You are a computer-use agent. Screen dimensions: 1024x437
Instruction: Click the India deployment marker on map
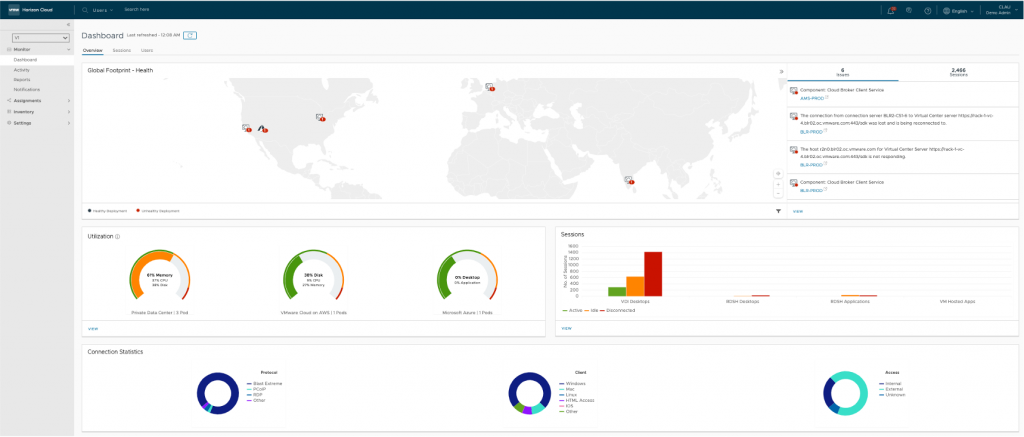pos(629,180)
